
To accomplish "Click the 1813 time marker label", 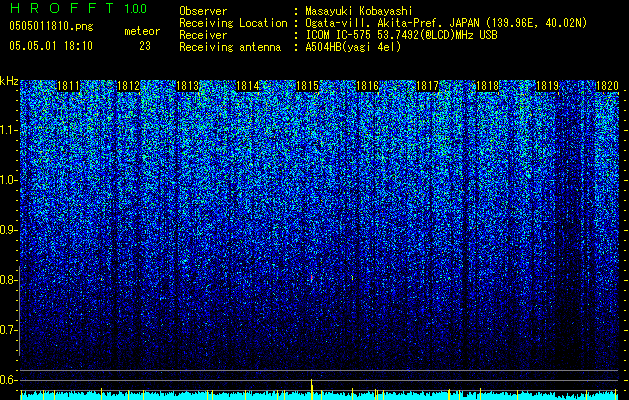I will pyautogui.click(x=188, y=86).
